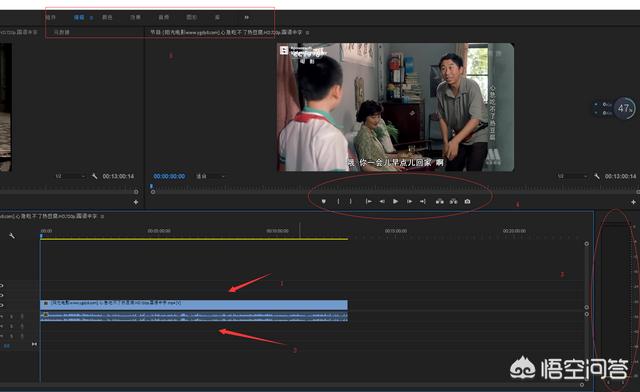Click the Source monitor preview image
The image size is (640, 392).
pos(6,107)
